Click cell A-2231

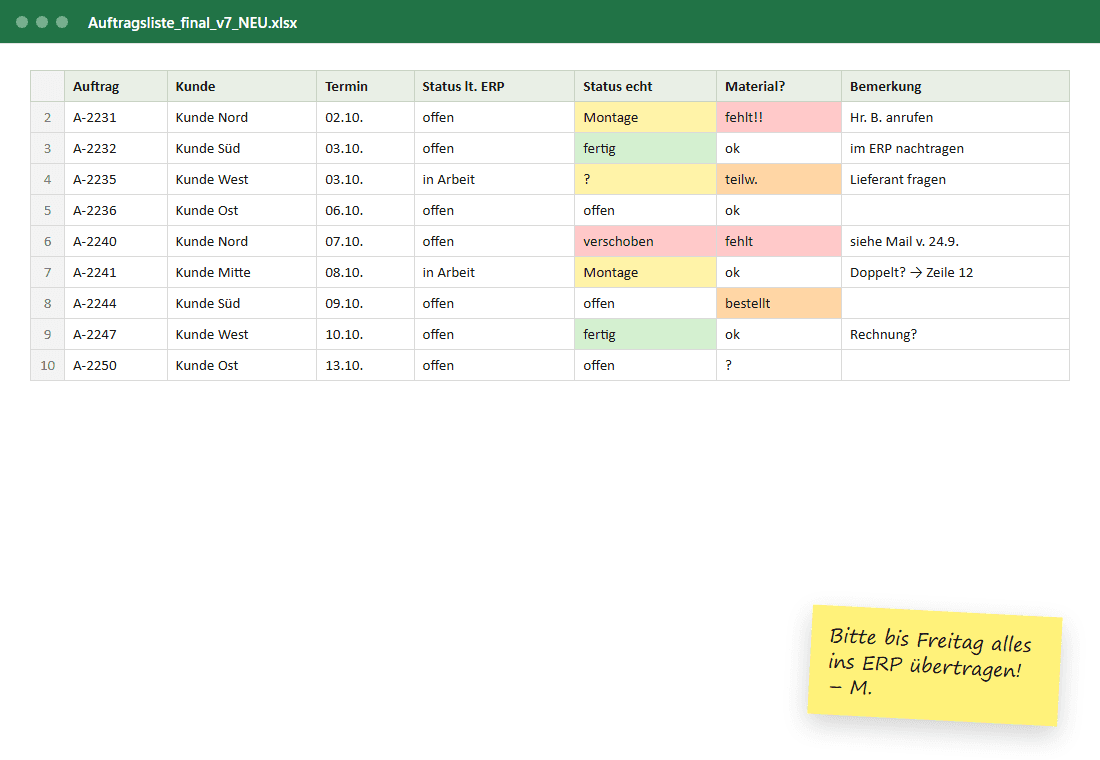coord(116,117)
